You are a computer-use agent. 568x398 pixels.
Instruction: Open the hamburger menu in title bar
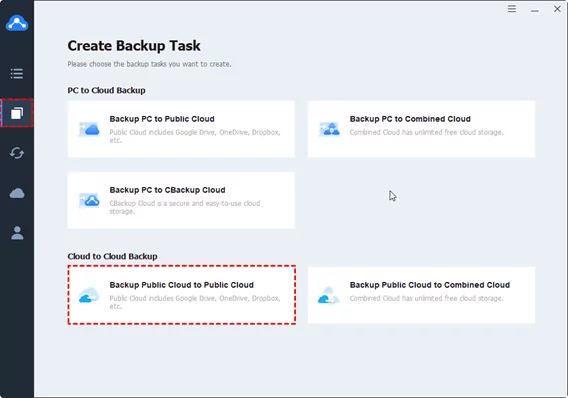pyautogui.click(x=511, y=9)
